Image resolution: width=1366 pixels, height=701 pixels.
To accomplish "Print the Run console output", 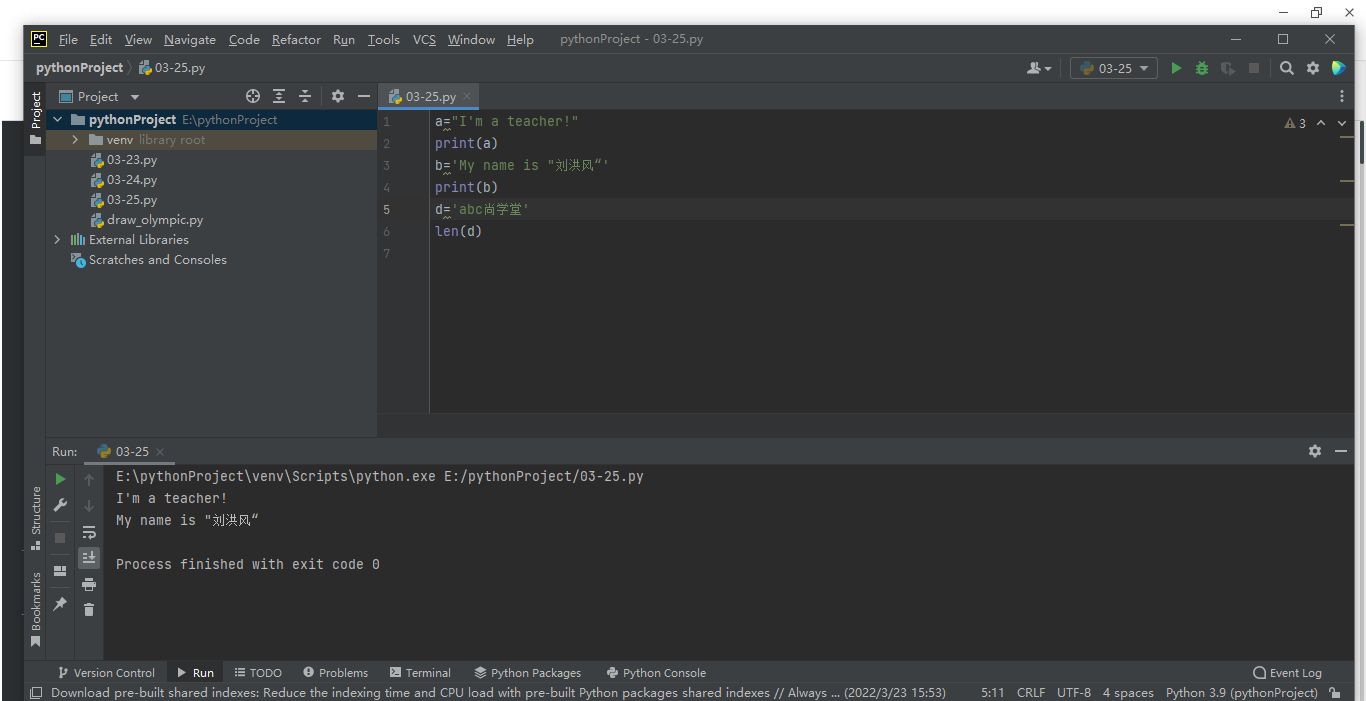I will click(x=89, y=584).
